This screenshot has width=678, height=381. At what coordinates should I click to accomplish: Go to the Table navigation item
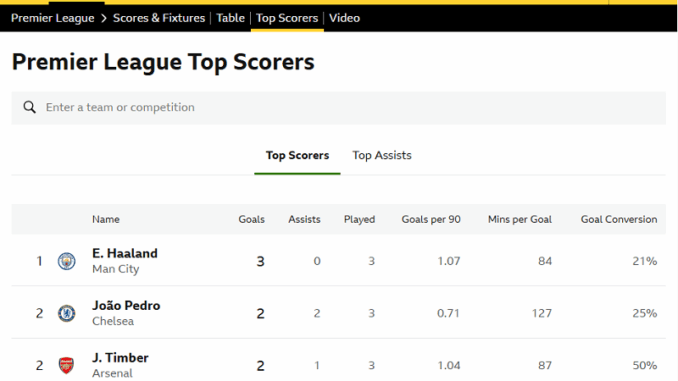(x=230, y=18)
